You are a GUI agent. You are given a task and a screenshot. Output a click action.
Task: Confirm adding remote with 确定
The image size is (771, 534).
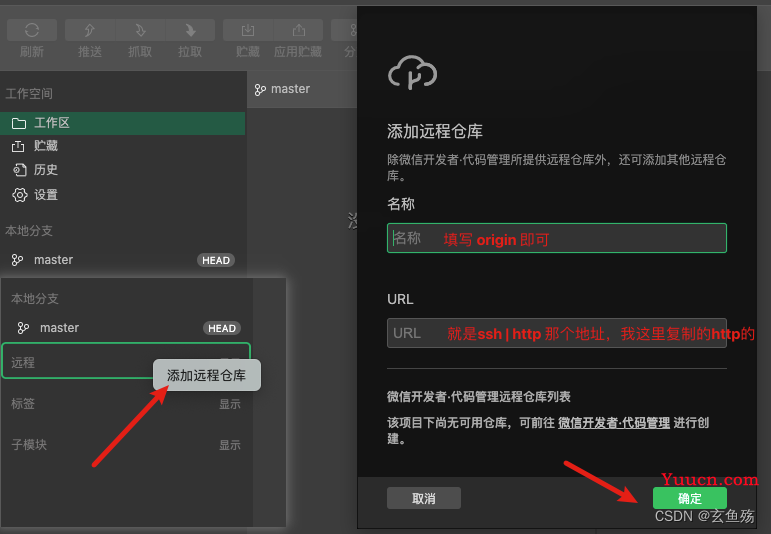[689, 498]
